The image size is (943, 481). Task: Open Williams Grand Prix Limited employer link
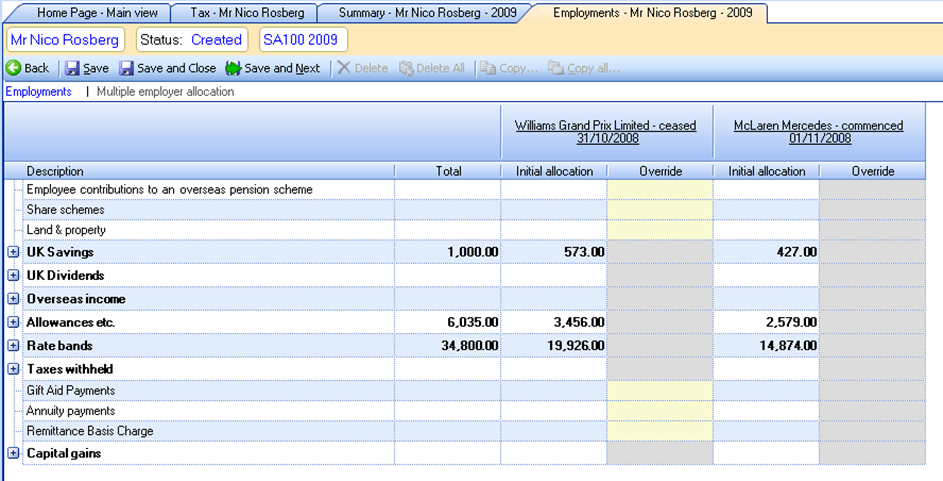(x=606, y=132)
